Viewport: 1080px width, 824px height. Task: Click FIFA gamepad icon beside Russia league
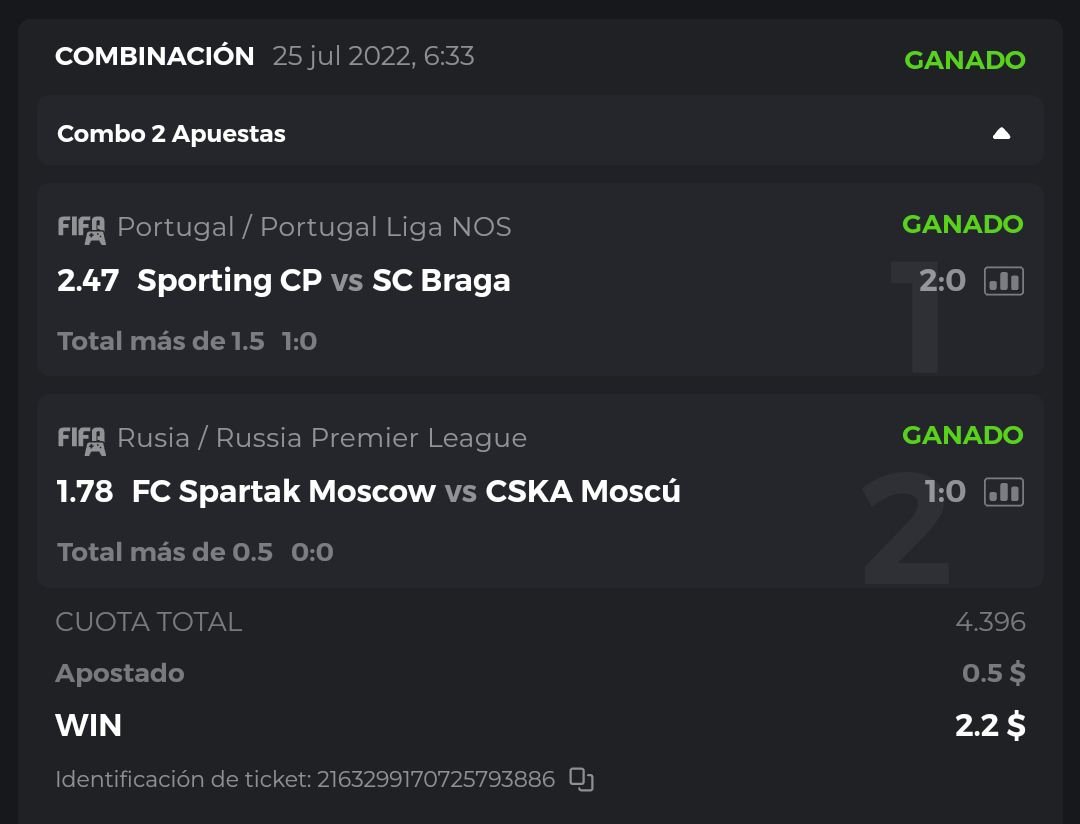tap(81, 440)
